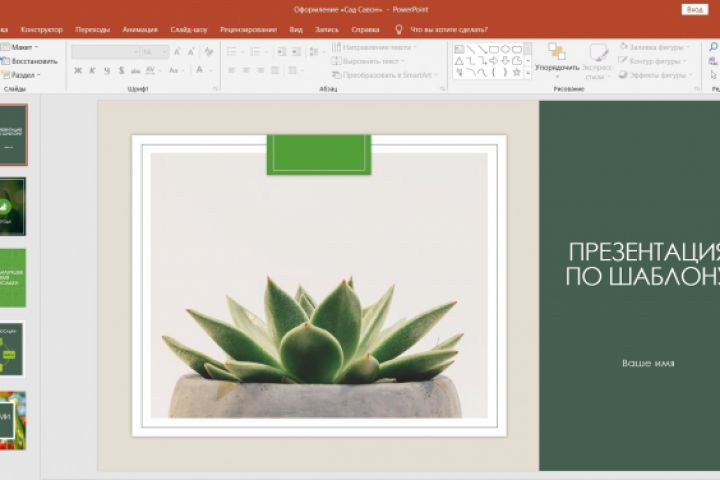Click the increase font size icon
This screenshot has height=480, width=720.
[x=177, y=51]
